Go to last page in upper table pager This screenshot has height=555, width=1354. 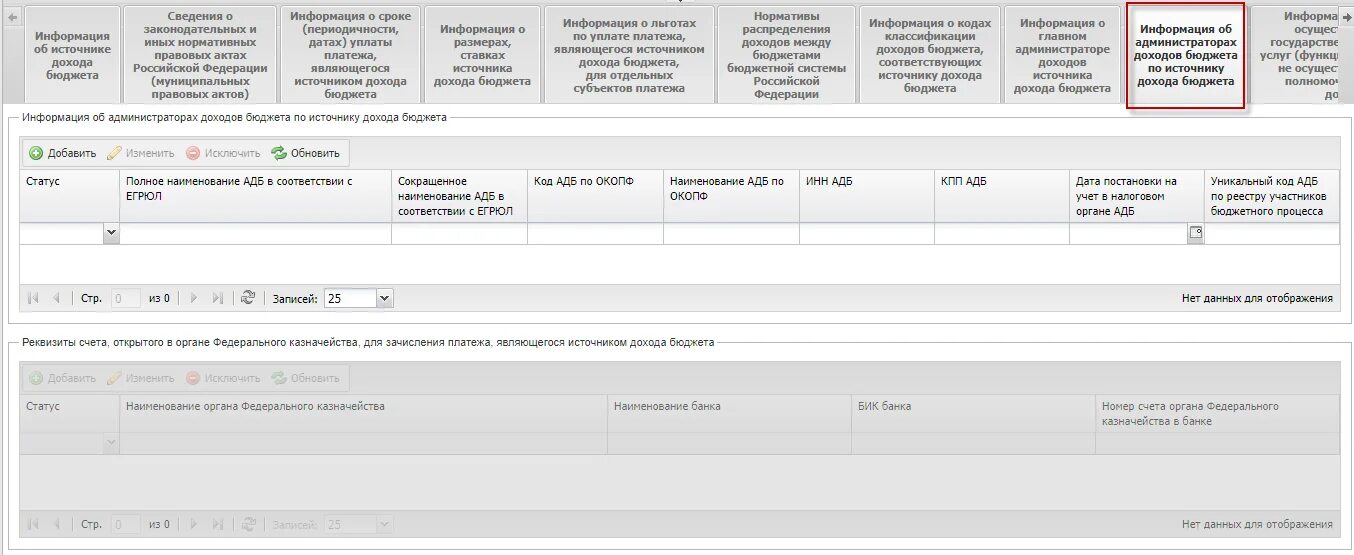tap(218, 298)
